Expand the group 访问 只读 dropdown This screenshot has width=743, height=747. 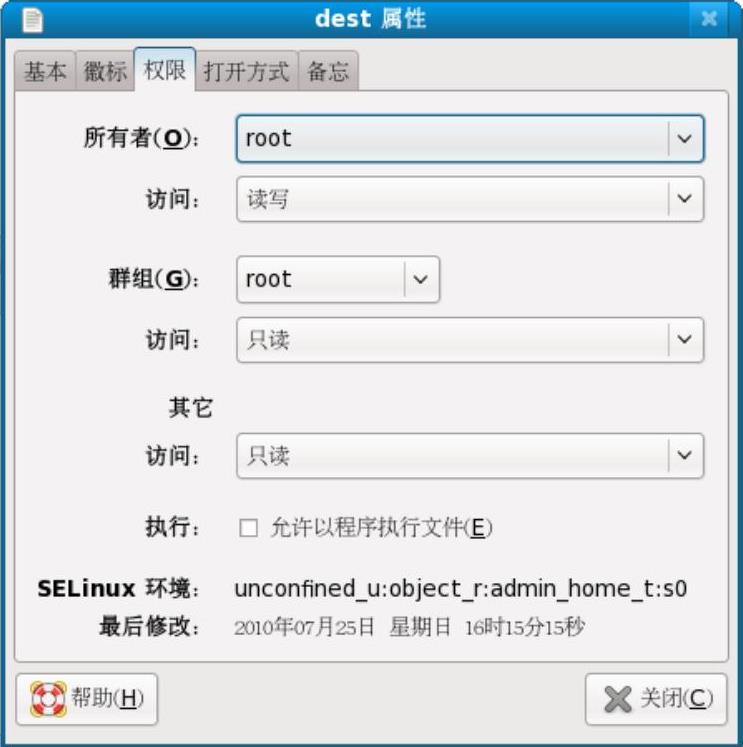(470, 340)
